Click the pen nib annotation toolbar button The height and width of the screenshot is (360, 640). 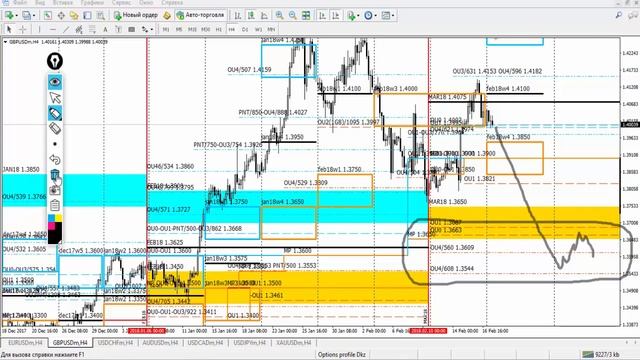pyautogui.click(x=55, y=61)
